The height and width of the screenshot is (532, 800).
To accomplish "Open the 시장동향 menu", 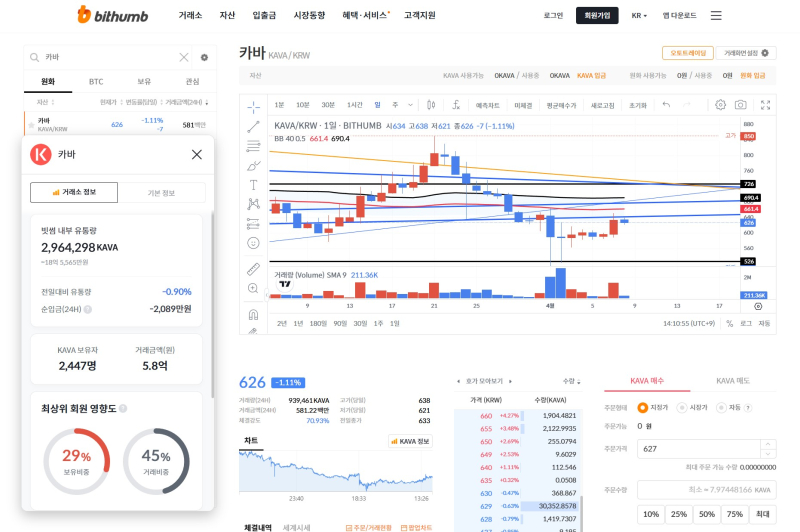I will click(x=309, y=15).
